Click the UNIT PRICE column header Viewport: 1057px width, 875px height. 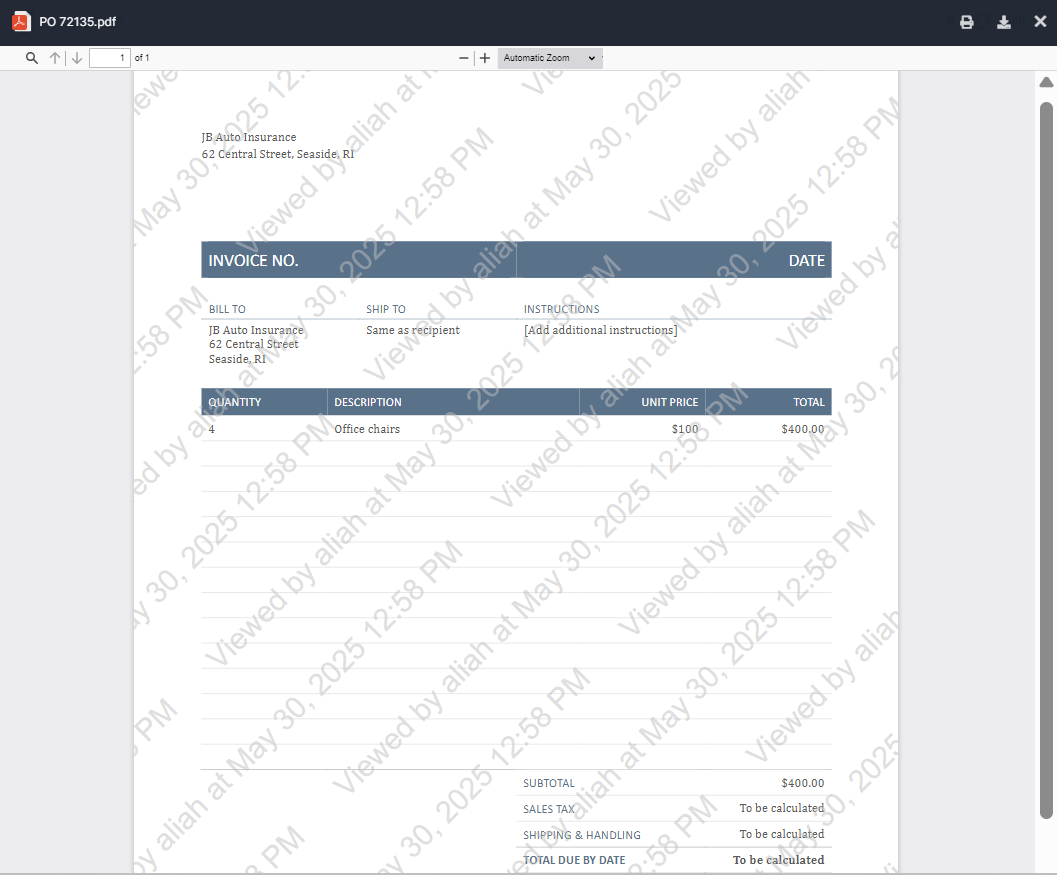point(669,402)
